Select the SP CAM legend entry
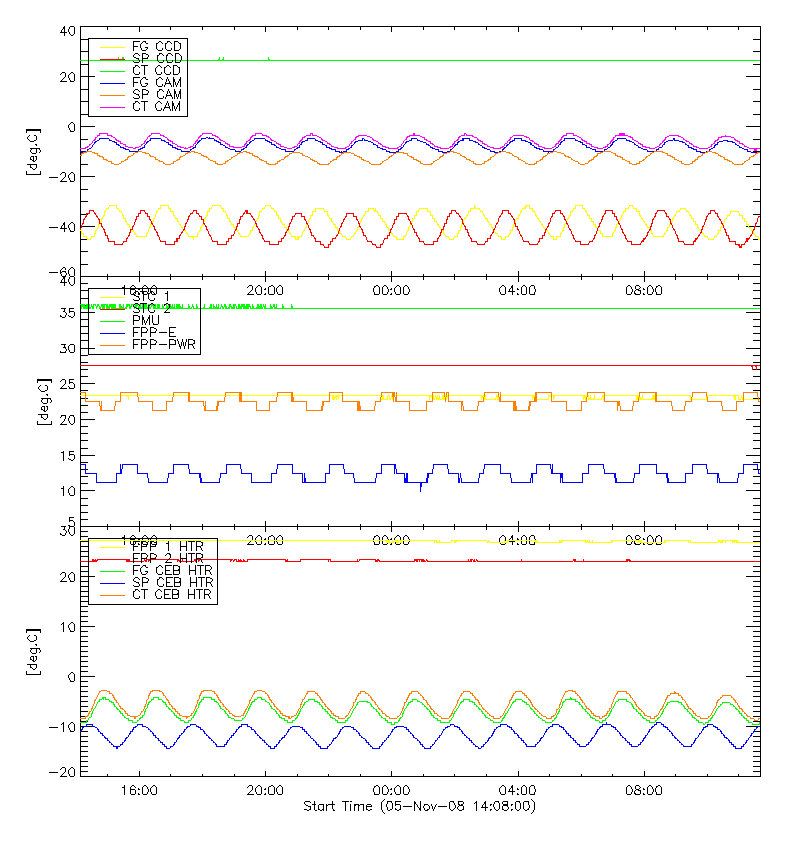The image size is (800, 850). pyautogui.click(x=156, y=94)
